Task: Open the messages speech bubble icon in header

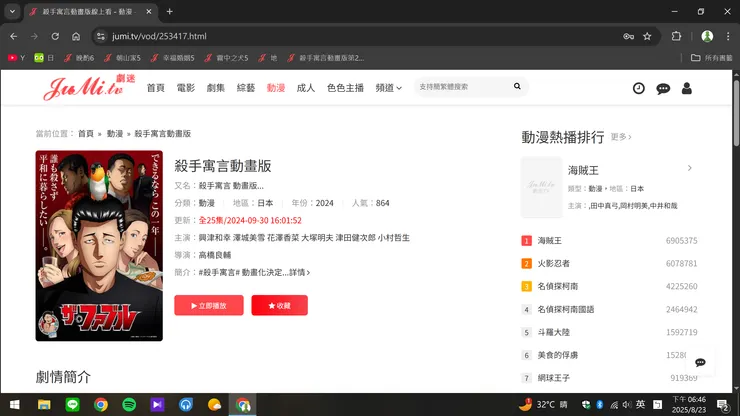Action: click(x=663, y=88)
